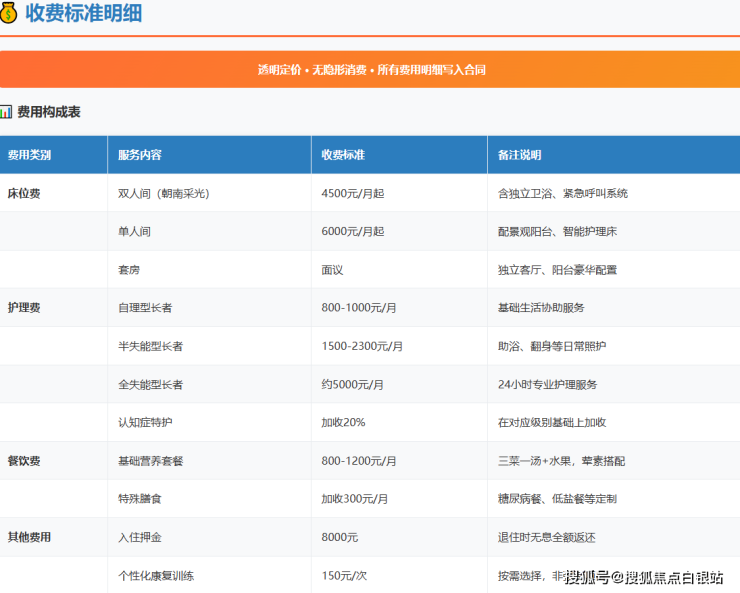Click the 入住押金 8000元 price cell
The width and height of the screenshot is (740, 593).
click(339, 537)
